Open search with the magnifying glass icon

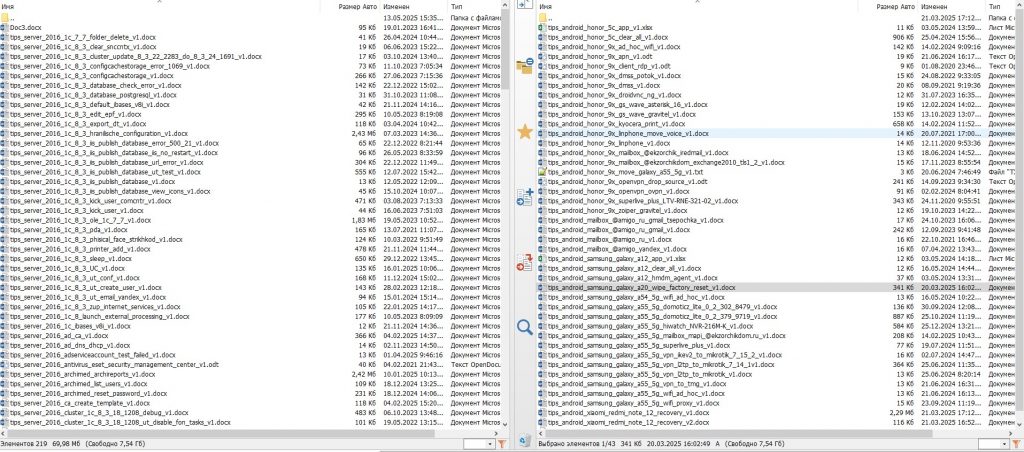tap(524, 327)
